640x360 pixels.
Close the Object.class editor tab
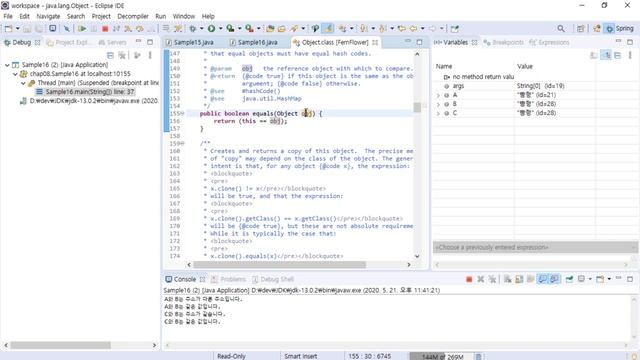click(x=375, y=42)
